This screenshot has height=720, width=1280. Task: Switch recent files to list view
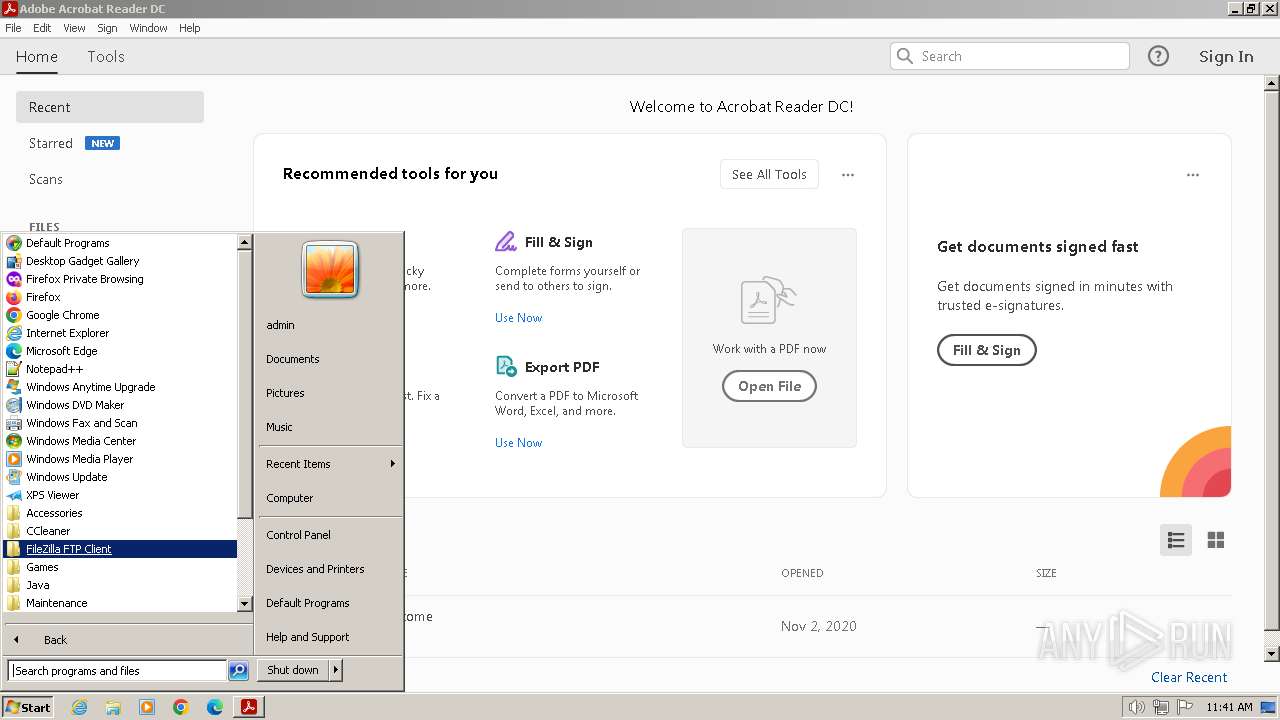(1176, 540)
